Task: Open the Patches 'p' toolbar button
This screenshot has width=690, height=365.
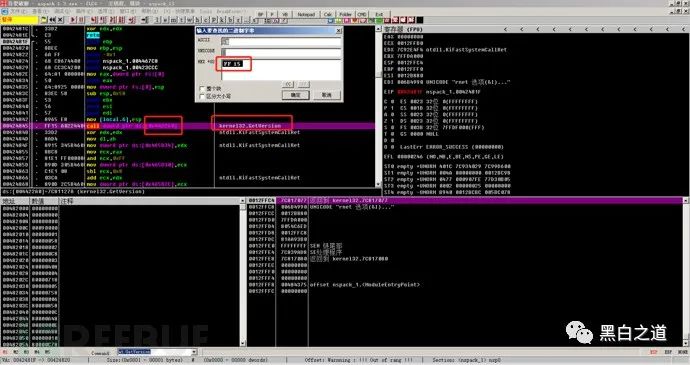Action: (214, 20)
